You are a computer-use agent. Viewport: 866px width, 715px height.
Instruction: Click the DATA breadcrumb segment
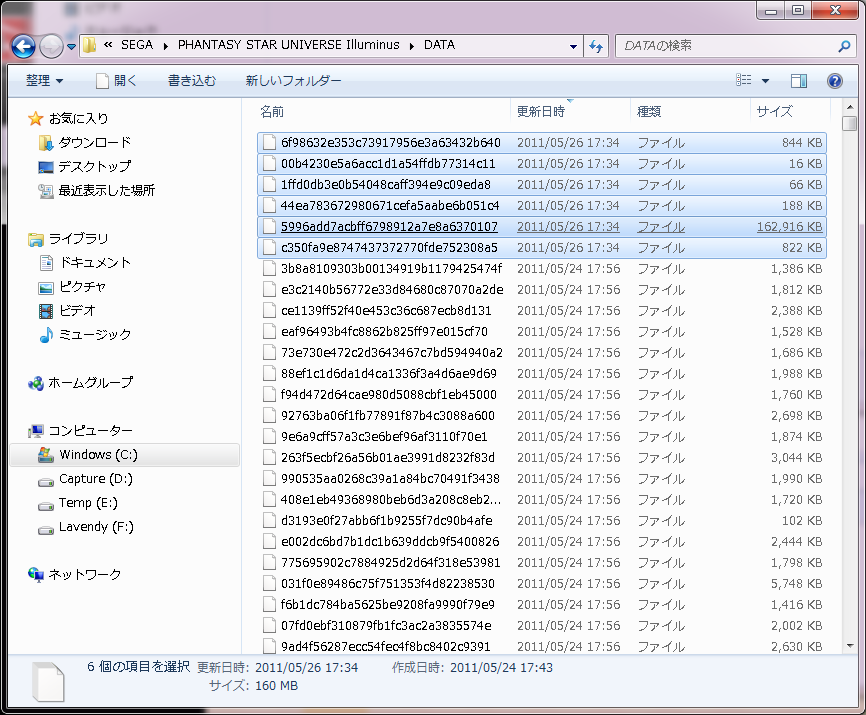click(x=440, y=45)
